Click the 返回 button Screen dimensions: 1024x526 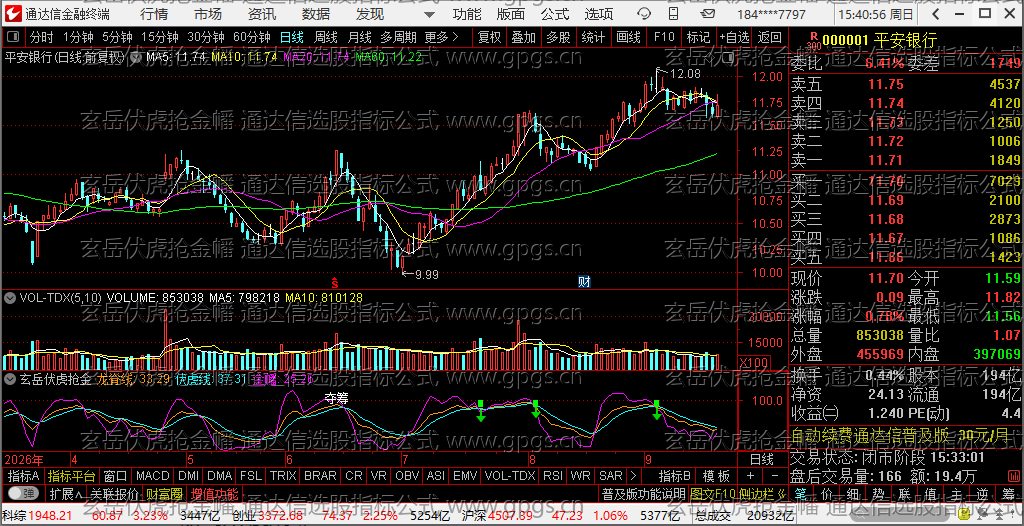click(769, 37)
